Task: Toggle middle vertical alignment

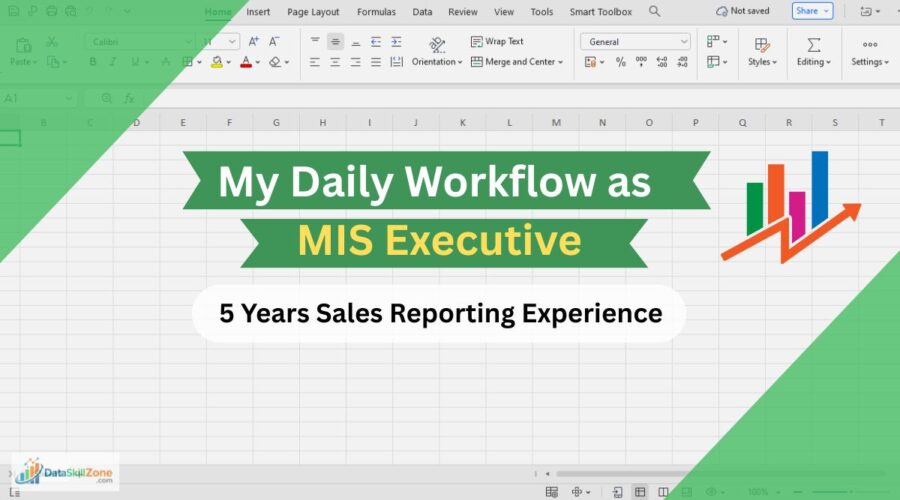Action: coord(335,41)
